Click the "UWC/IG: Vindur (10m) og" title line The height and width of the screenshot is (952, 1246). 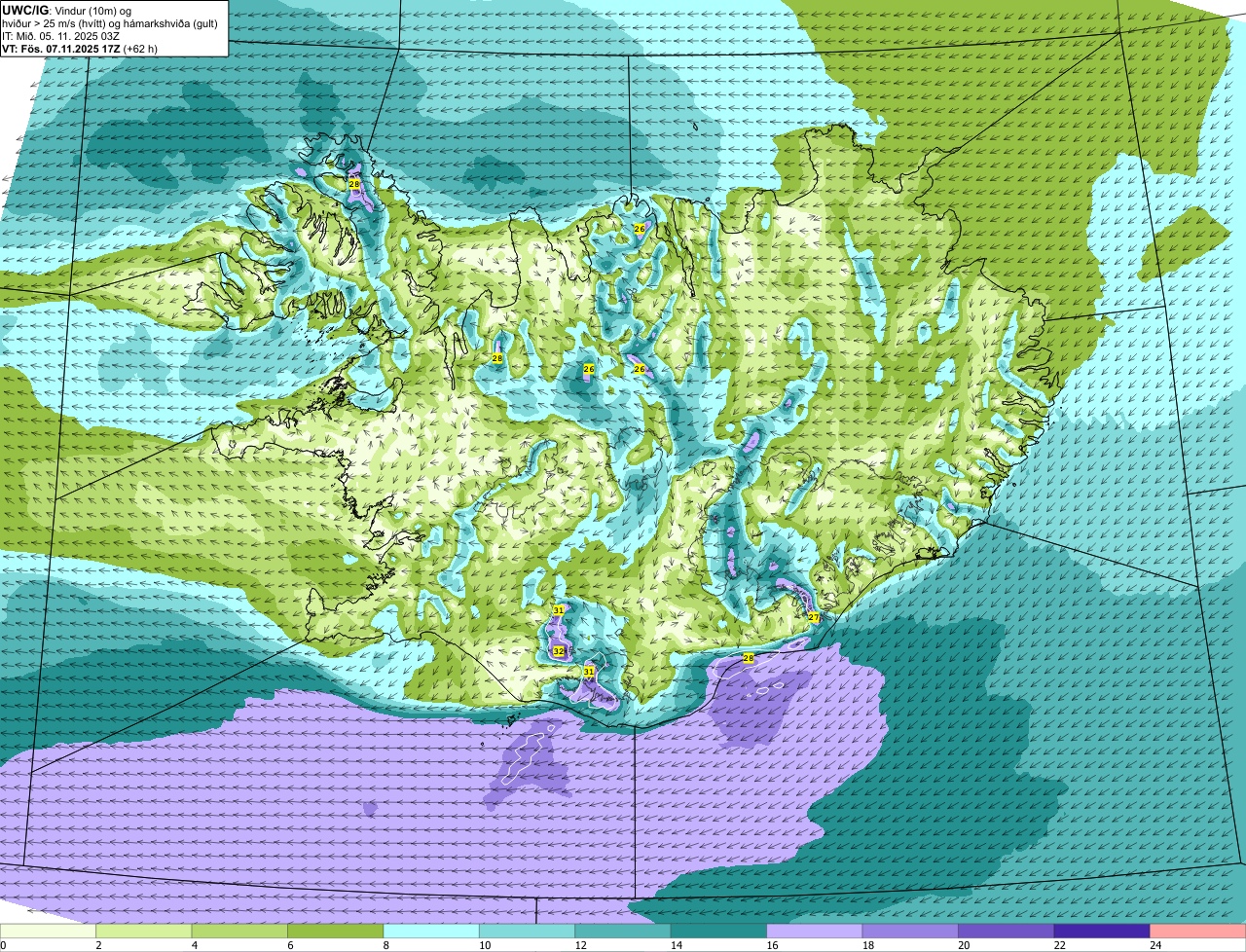coord(66,11)
